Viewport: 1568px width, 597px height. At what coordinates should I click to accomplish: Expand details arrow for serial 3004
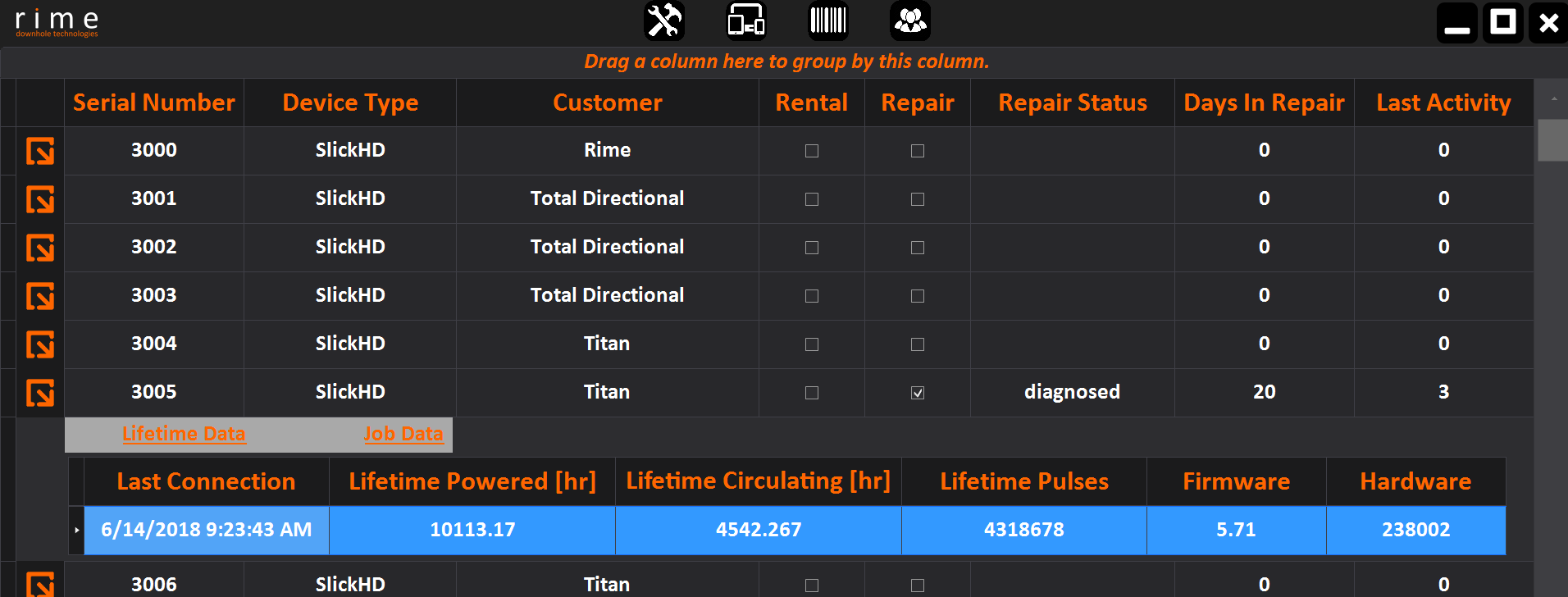[40, 344]
